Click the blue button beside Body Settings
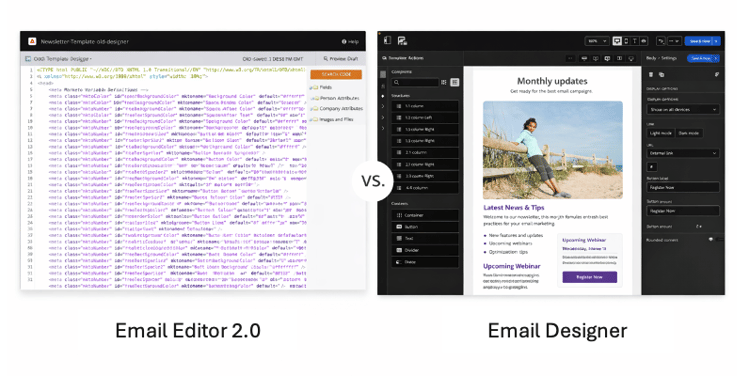 (x=703, y=58)
